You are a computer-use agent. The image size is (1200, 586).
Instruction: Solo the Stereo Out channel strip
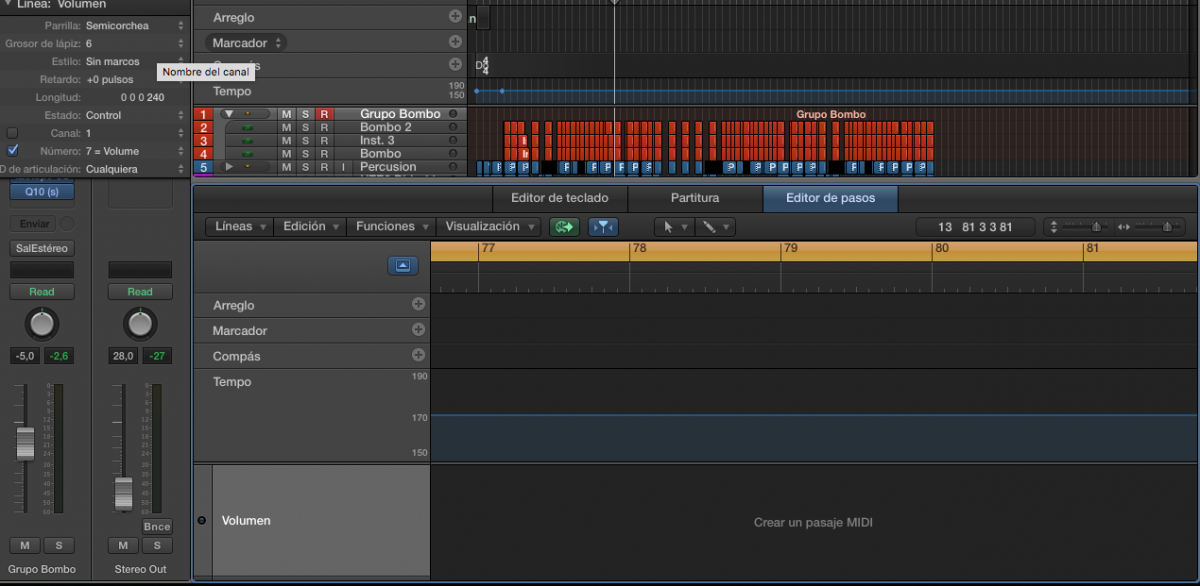(x=157, y=545)
